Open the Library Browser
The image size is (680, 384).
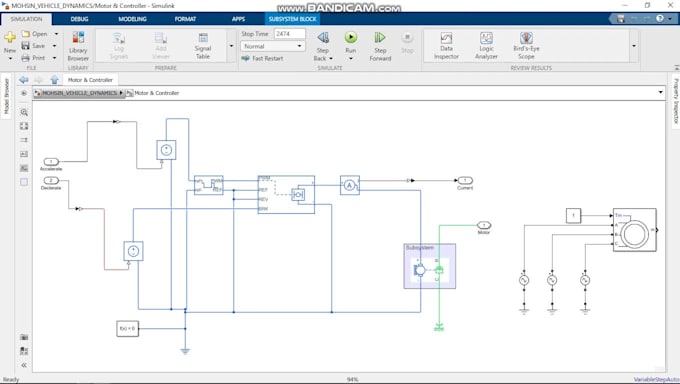tap(78, 46)
